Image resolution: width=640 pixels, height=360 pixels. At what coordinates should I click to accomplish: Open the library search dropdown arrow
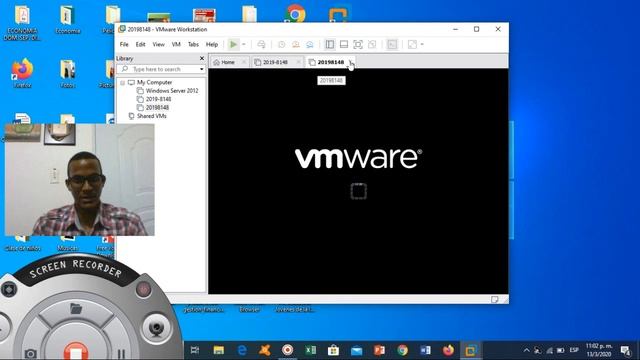click(202, 69)
